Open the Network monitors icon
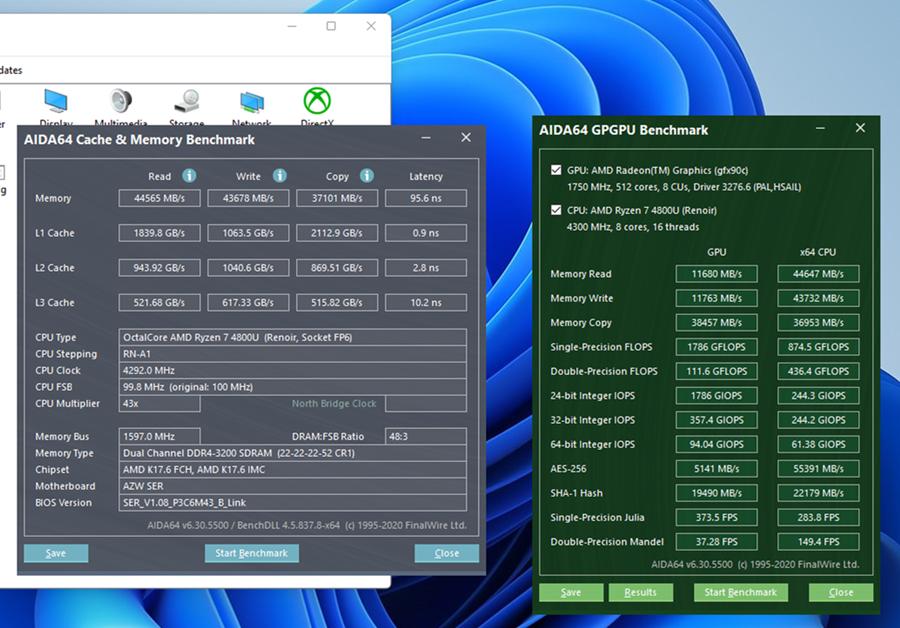900x628 pixels. point(251,102)
